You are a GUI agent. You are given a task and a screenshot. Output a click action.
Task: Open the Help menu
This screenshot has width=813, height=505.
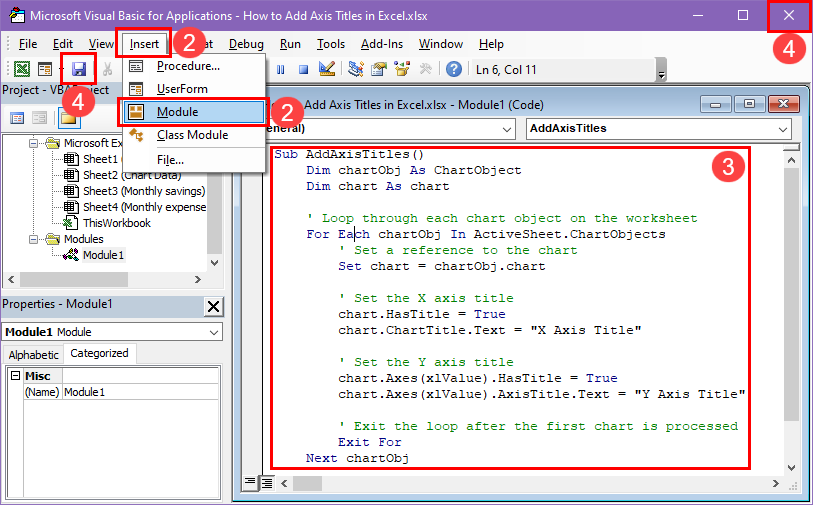click(x=491, y=44)
